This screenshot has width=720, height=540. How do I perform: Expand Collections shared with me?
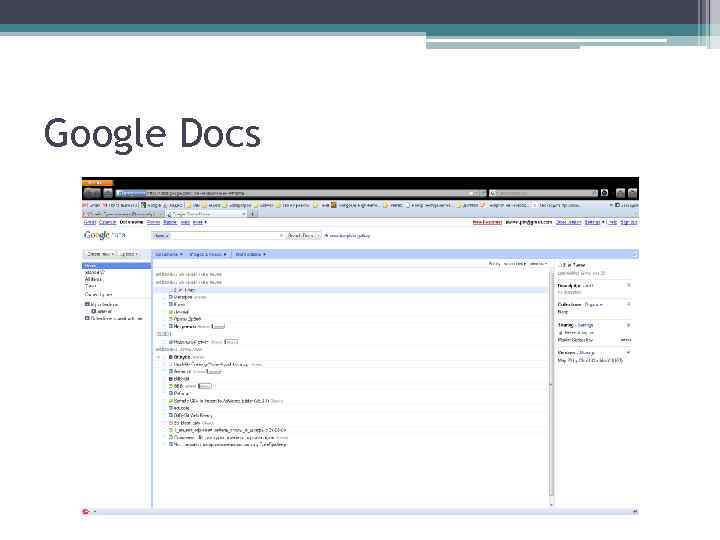[87, 318]
